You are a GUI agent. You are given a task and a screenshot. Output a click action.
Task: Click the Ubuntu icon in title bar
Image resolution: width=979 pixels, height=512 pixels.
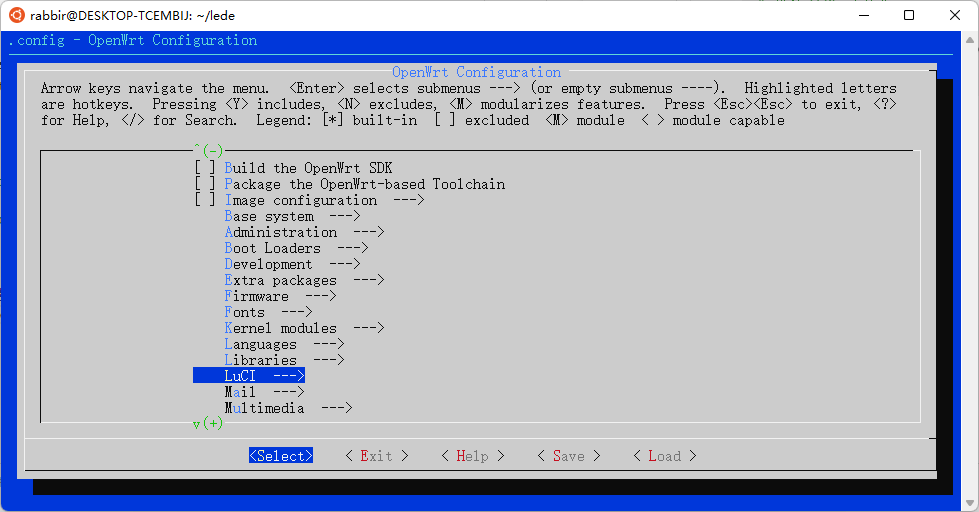point(17,15)
